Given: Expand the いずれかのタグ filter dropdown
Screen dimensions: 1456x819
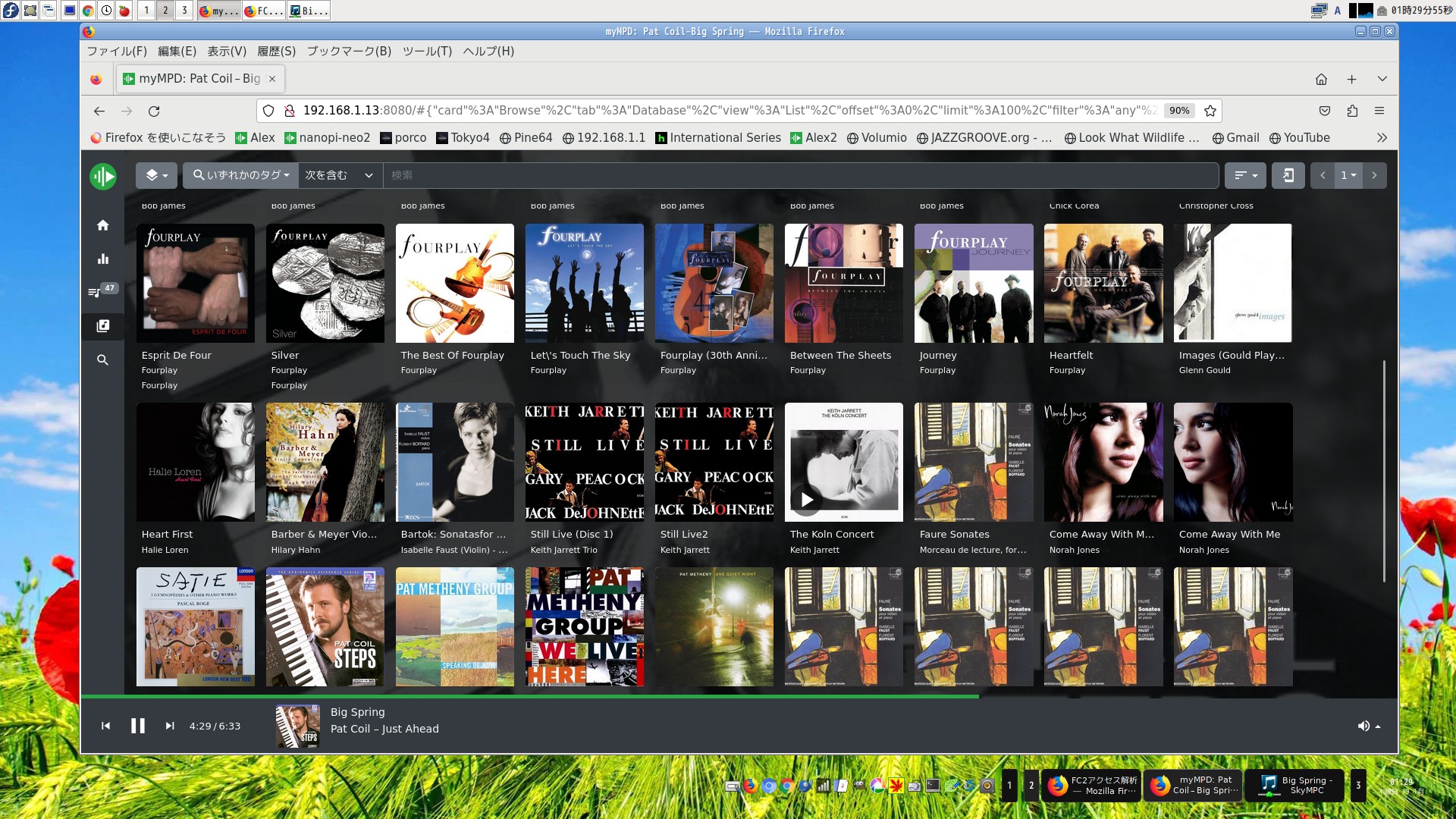Looking at the screenshot, I should (240, 175).
